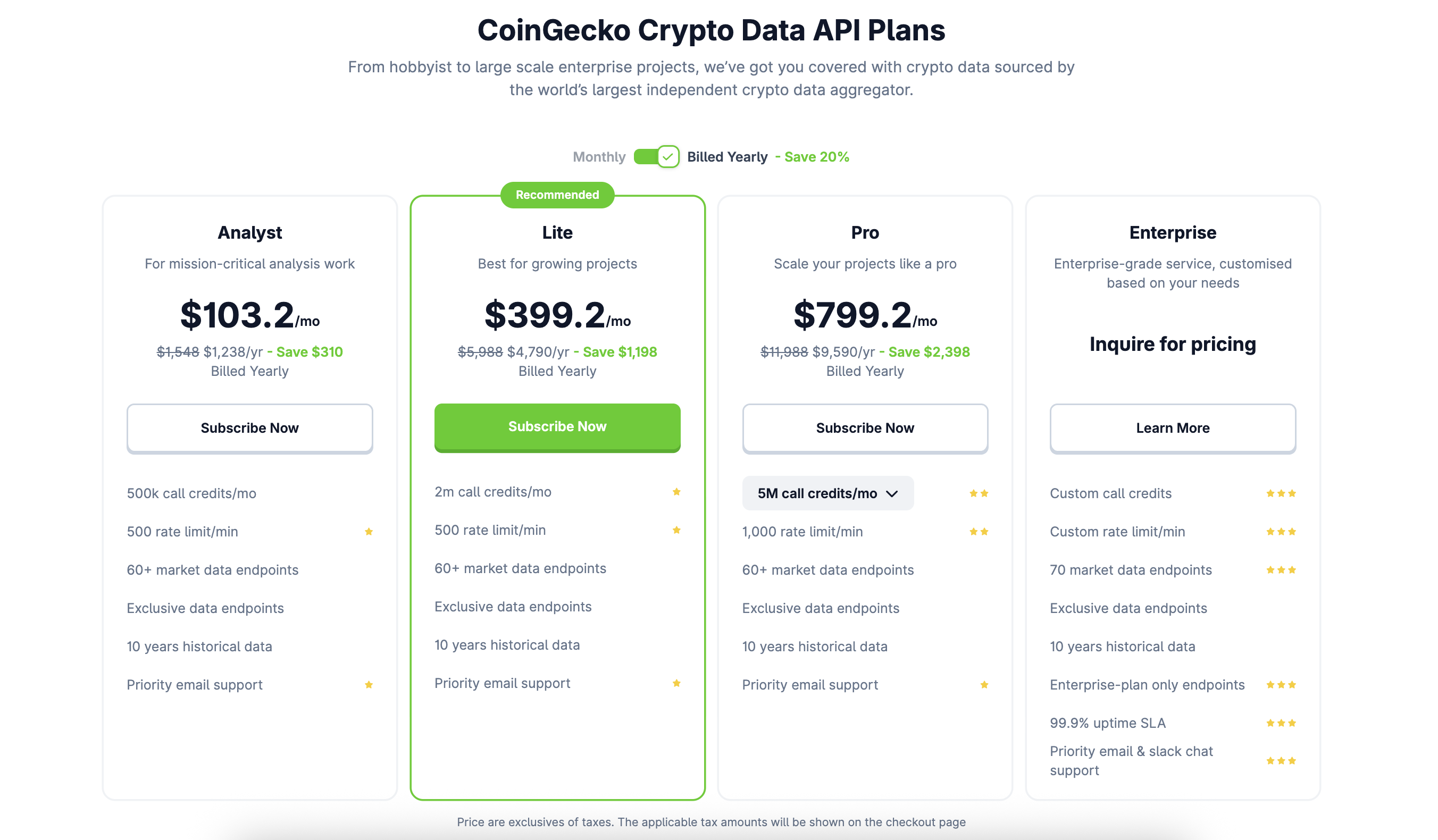
Task: Click the Save 20% yearly discount text
Action: tap(816, 157)
